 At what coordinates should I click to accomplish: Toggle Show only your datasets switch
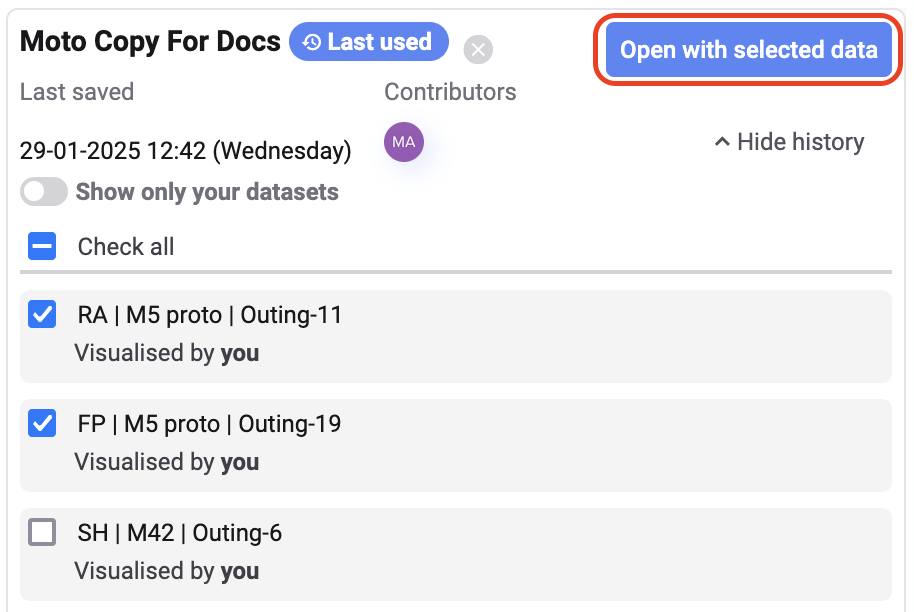(44, 192)
